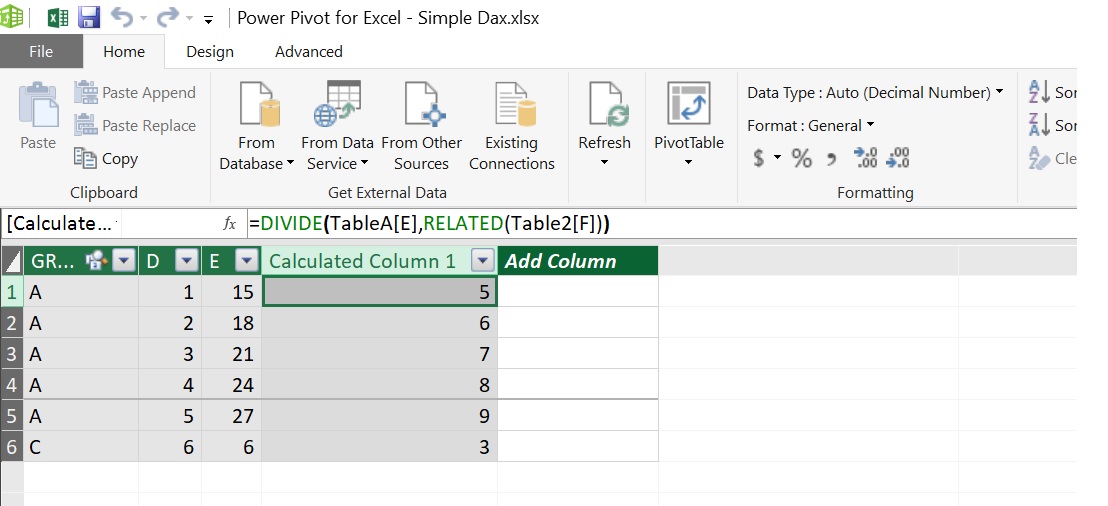The width and height of the screenshot is (1108, 506).
Task: Open Customize Quick Access Toolbar dropdown
Action: click(x=208, y=20)
